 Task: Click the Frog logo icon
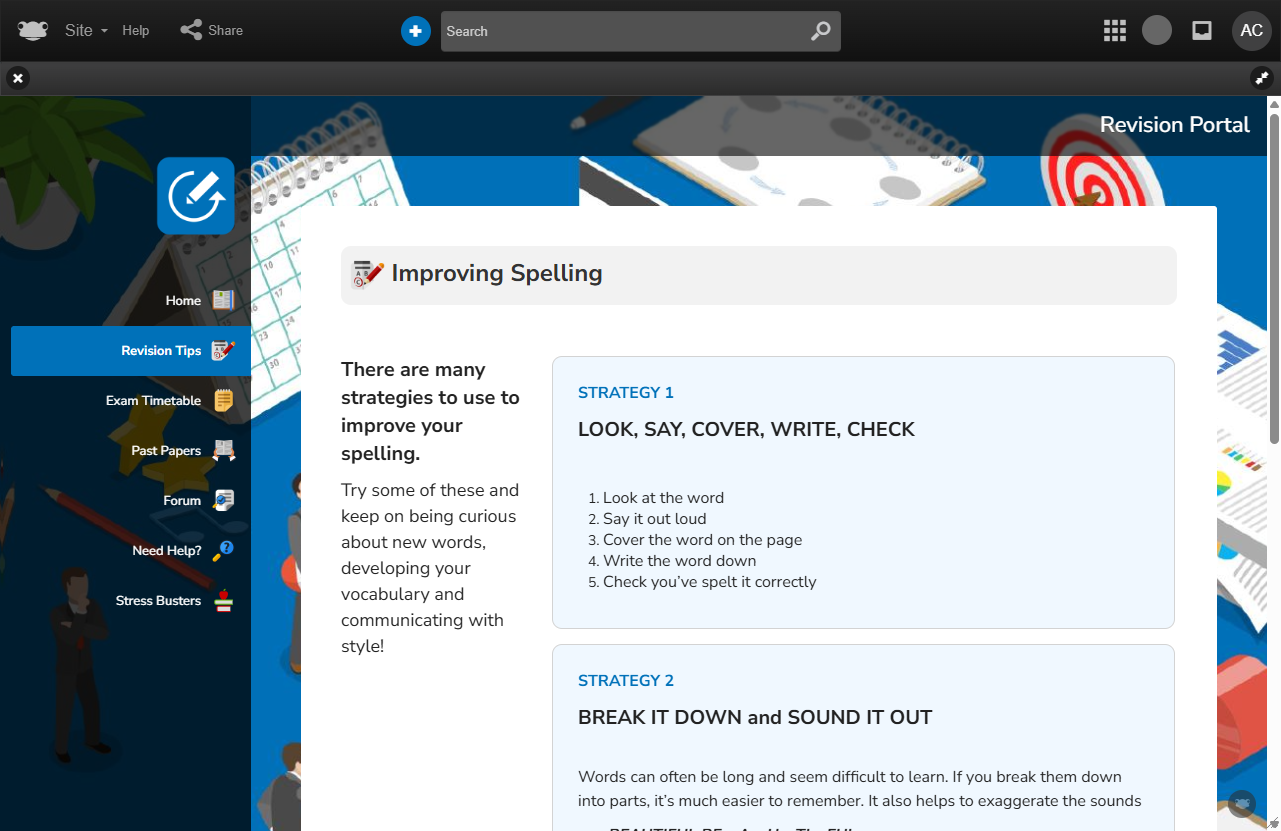33,30
